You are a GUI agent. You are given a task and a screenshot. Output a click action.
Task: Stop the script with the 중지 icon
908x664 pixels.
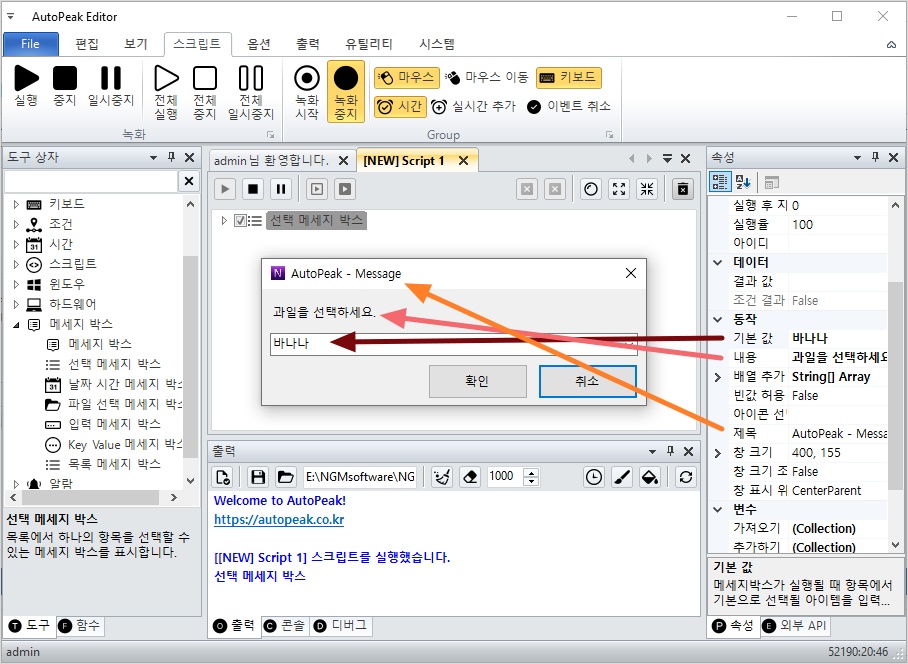[x=65, y=86]
